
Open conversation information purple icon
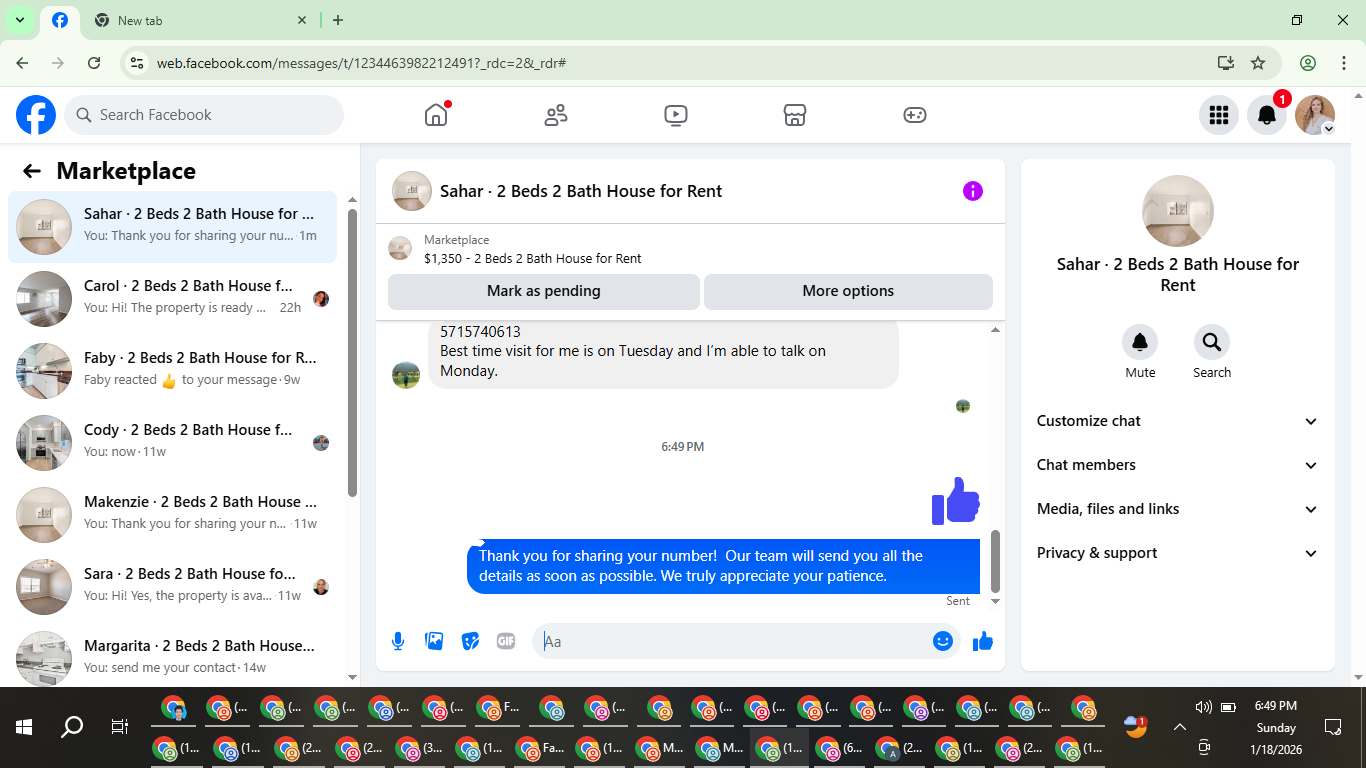tap(973, 191)
